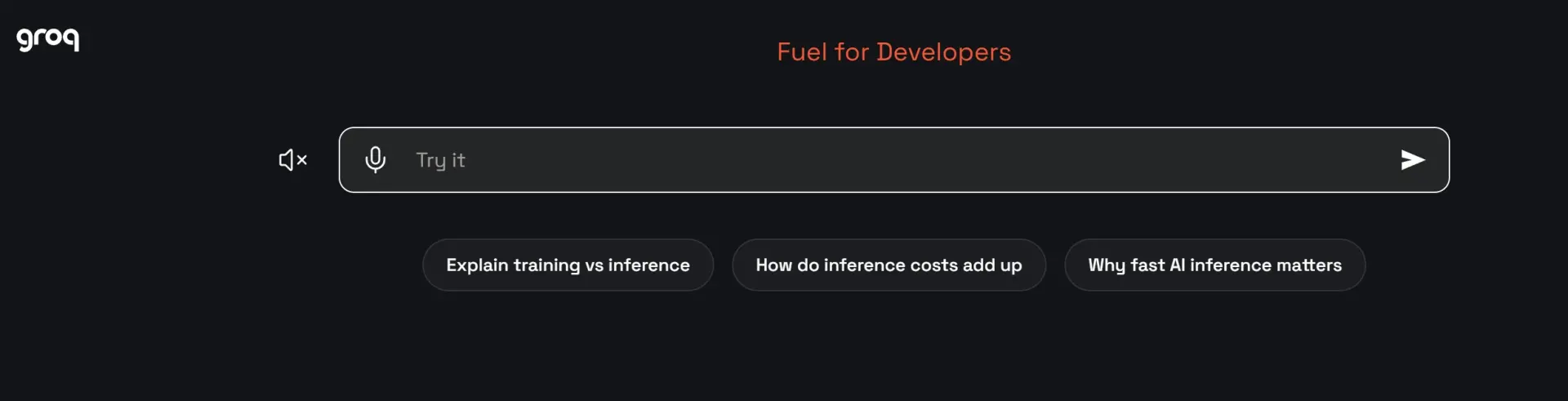Enable sound using the speaker-with-x icon
1568x401 pixels.
click(292, 160)
